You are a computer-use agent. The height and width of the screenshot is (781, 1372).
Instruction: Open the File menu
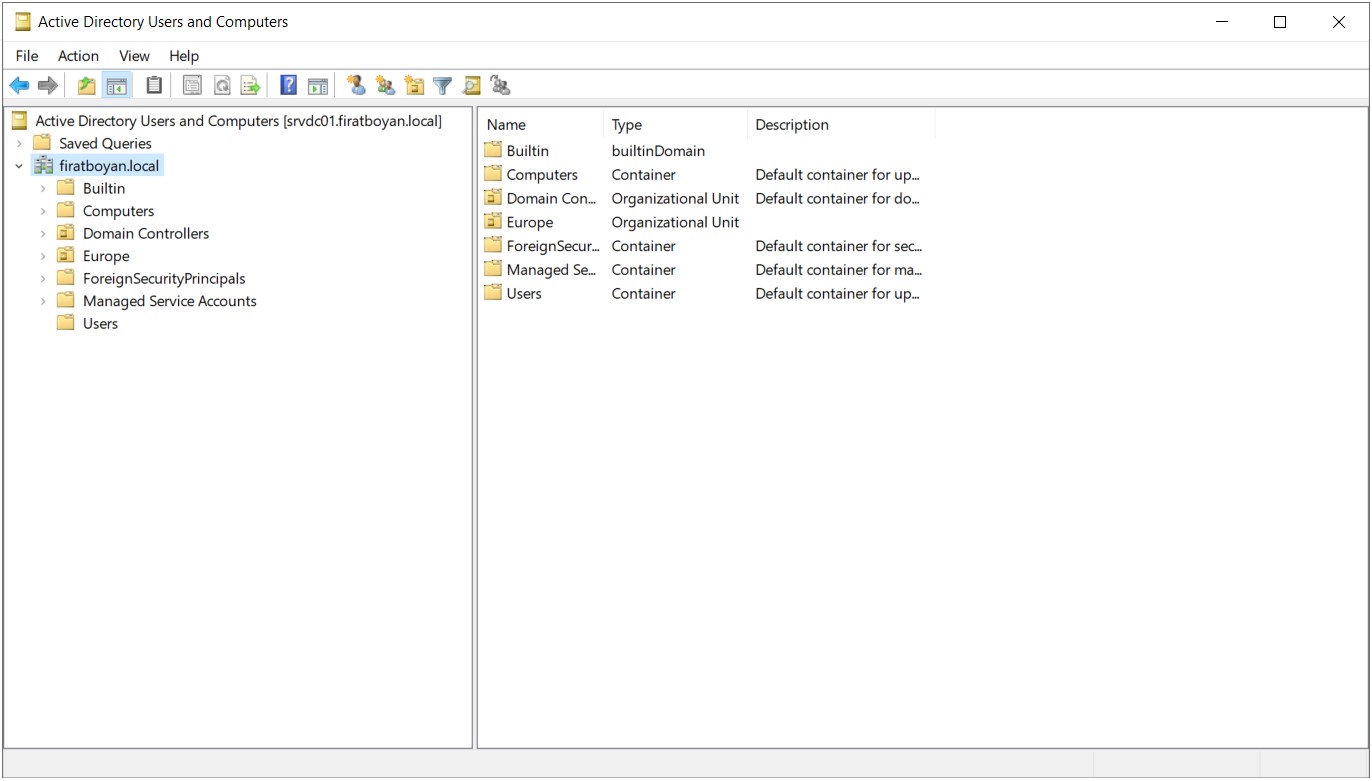pyautogui.click(x=27, y=56)
